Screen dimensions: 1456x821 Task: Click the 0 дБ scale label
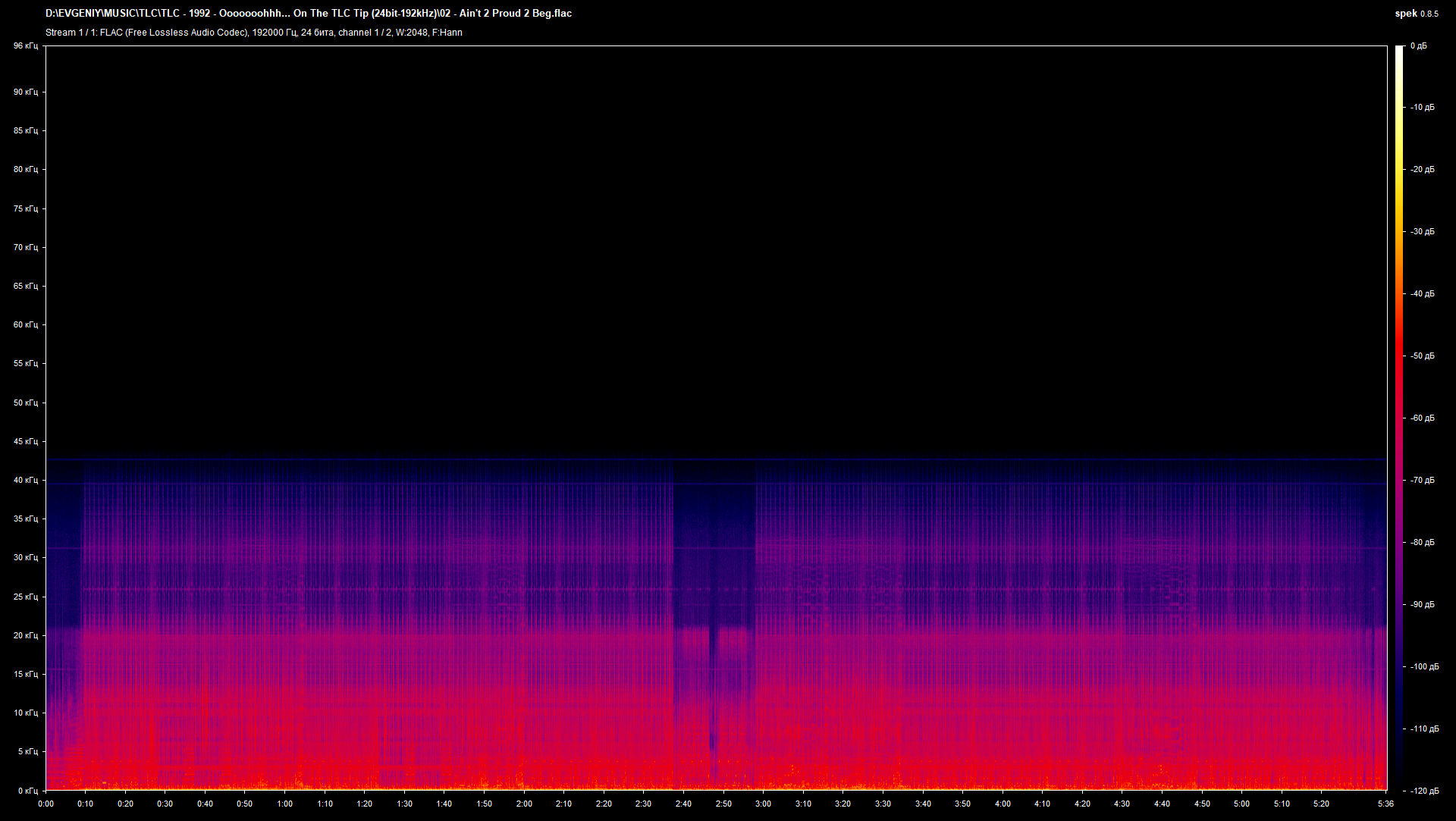[1418, 46]
